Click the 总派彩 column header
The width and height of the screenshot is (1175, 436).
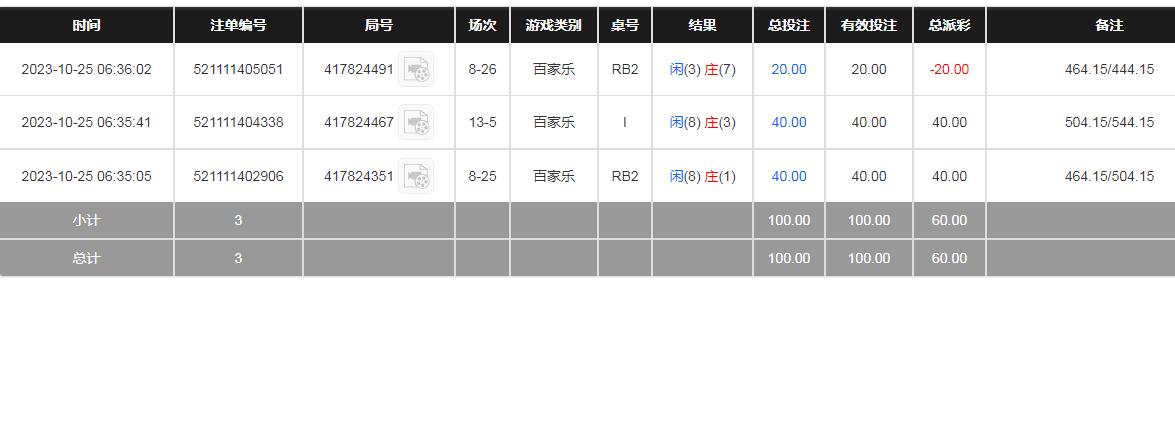point(949,25)
